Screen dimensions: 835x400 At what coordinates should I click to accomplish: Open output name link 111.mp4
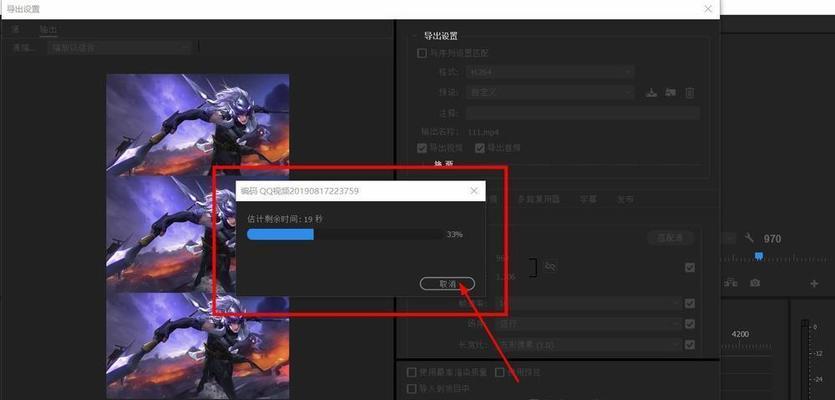(484, 132)
